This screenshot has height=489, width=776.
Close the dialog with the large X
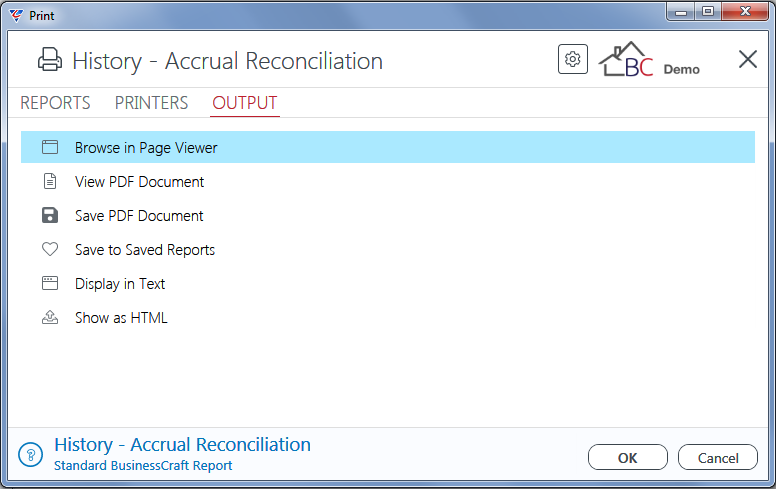click(x=747, y=59)
